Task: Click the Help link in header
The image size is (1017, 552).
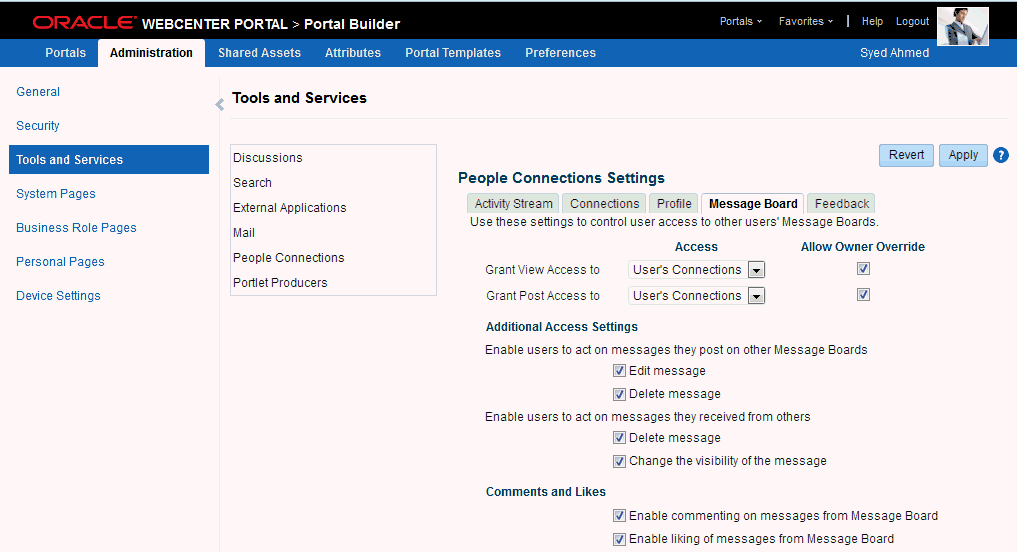Action: 872,21
